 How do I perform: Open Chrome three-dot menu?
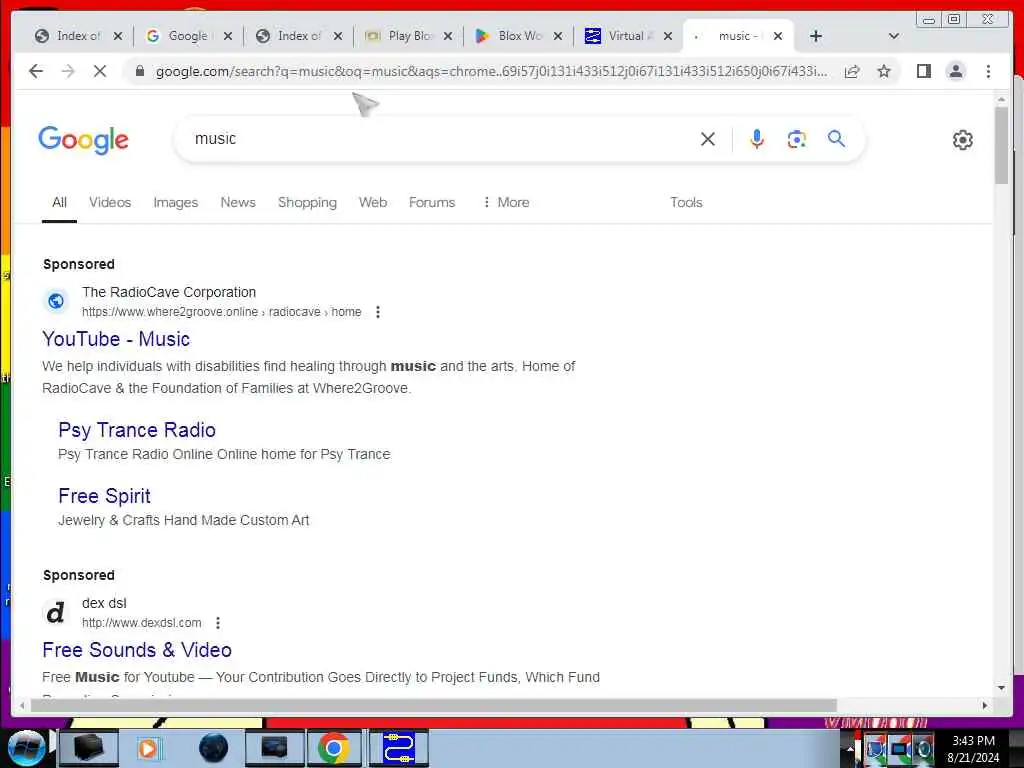988,71
